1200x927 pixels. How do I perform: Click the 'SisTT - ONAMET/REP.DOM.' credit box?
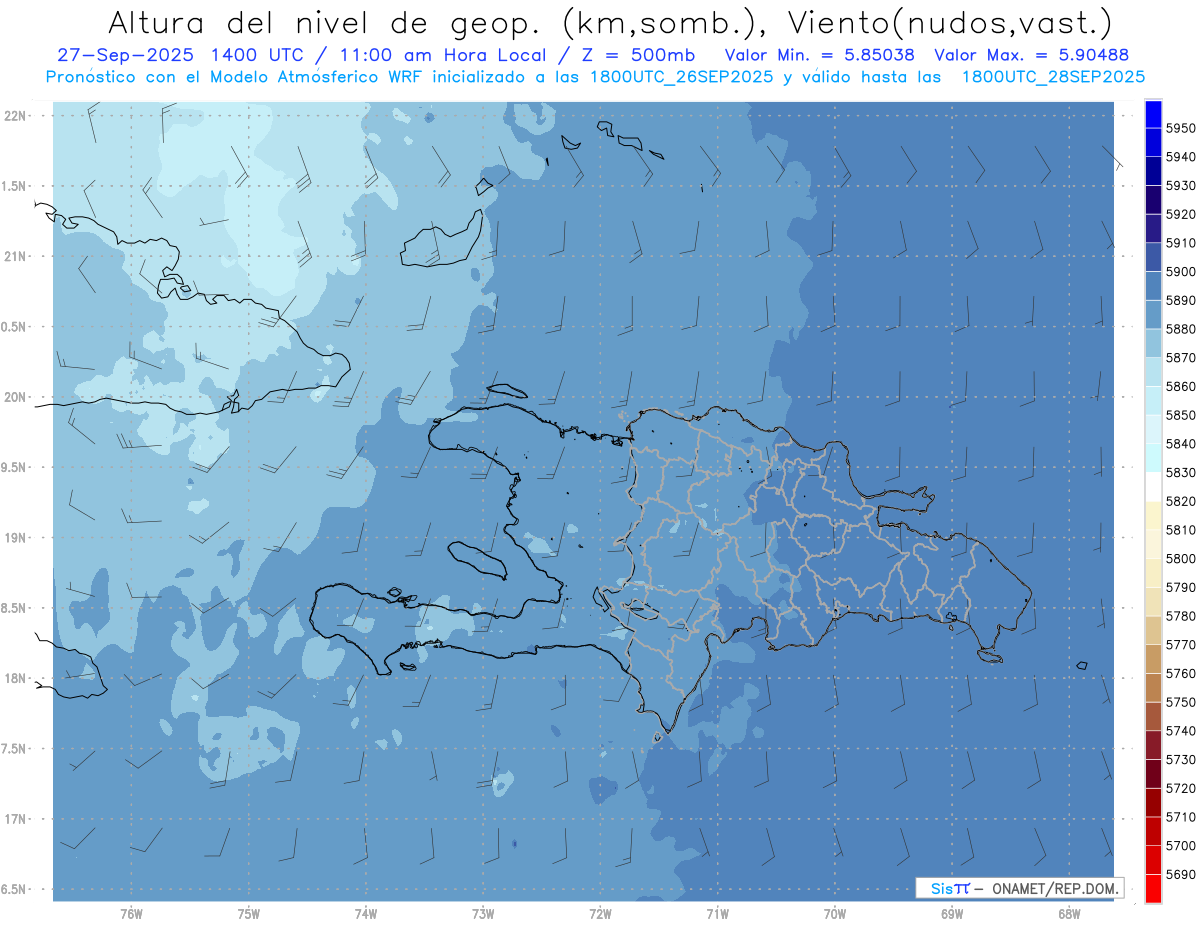(1019, 888)
